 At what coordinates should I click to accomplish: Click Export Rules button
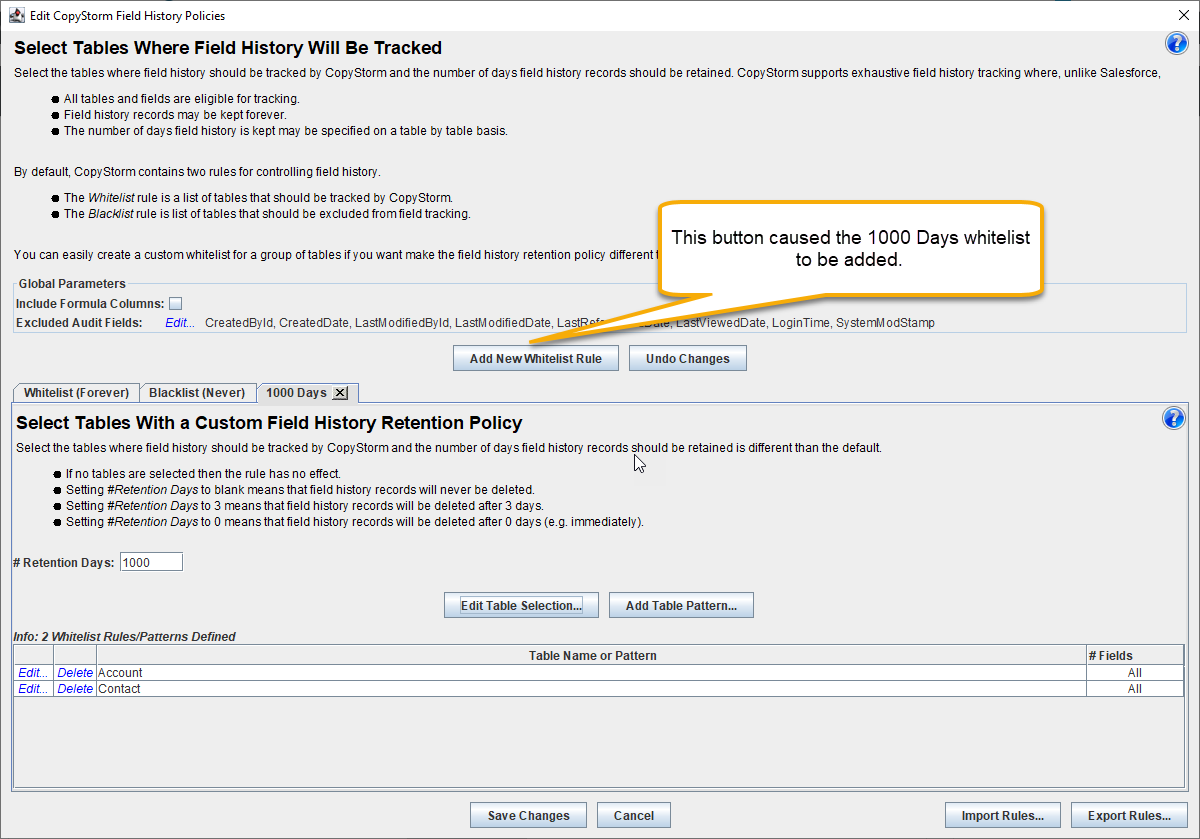[1129, 815]
